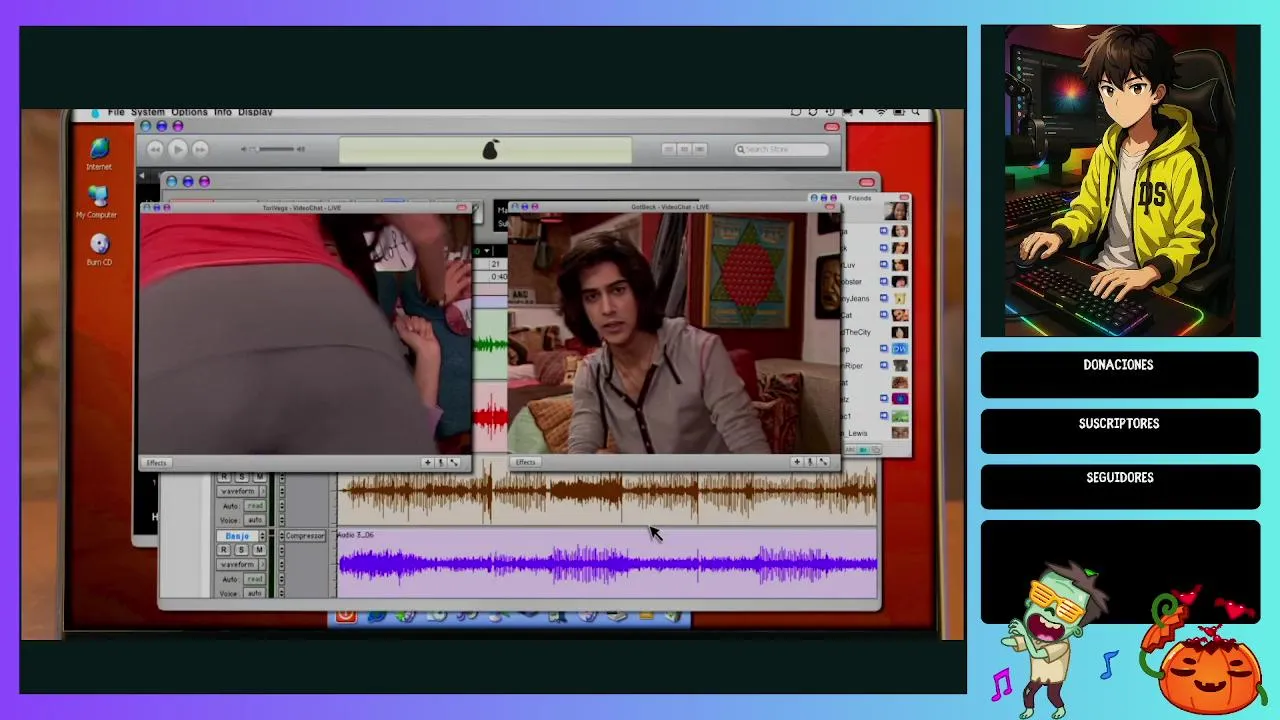Open the Internet desktop icon
Screen dimensions: 1280x720
pos(98,154)
